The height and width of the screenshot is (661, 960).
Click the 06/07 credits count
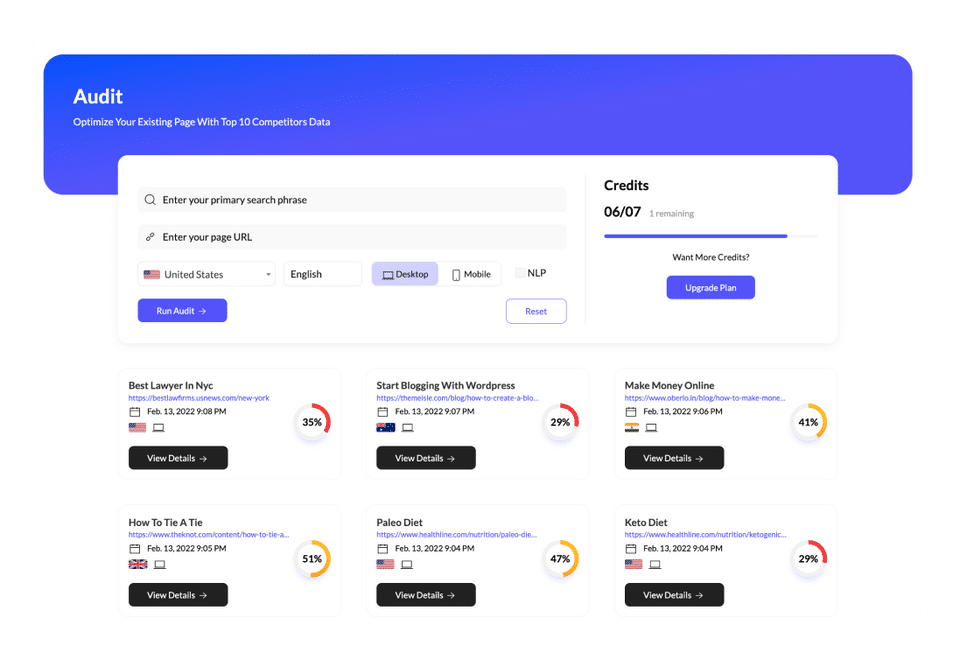[622, 212]
